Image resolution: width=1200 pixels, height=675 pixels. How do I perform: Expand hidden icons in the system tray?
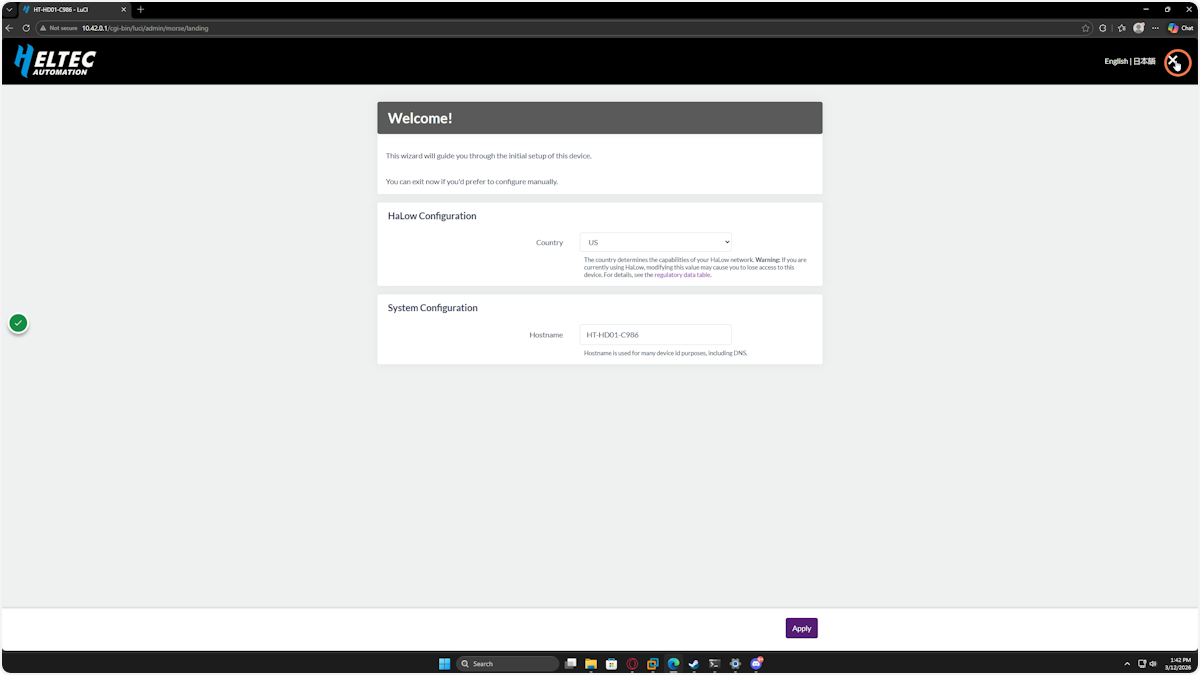[1127, 663]
